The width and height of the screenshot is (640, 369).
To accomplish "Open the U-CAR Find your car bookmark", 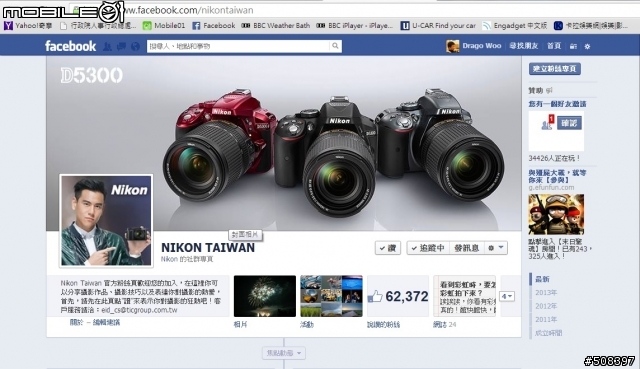I will click(438, 26).
